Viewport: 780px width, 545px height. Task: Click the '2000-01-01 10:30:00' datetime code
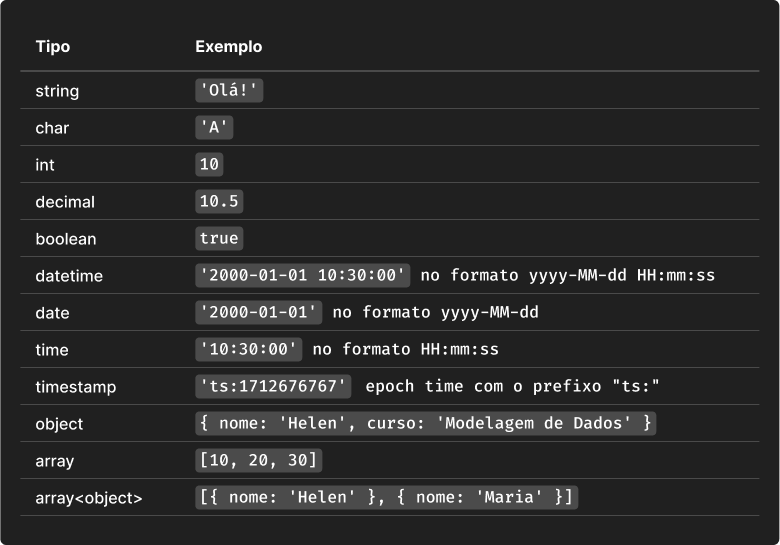tap(302, 276)
